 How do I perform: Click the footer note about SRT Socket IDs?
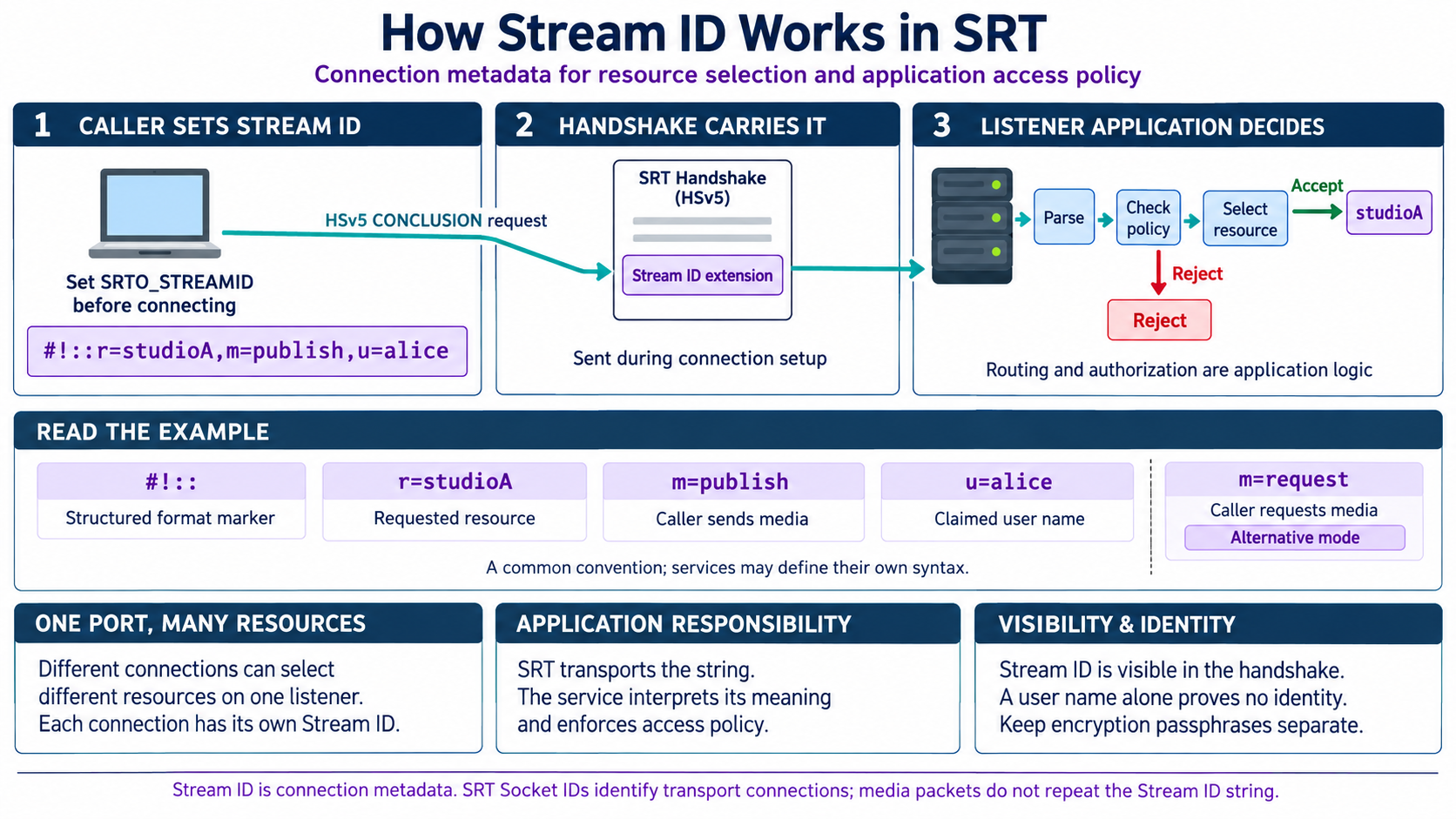(x=725, y=790)
